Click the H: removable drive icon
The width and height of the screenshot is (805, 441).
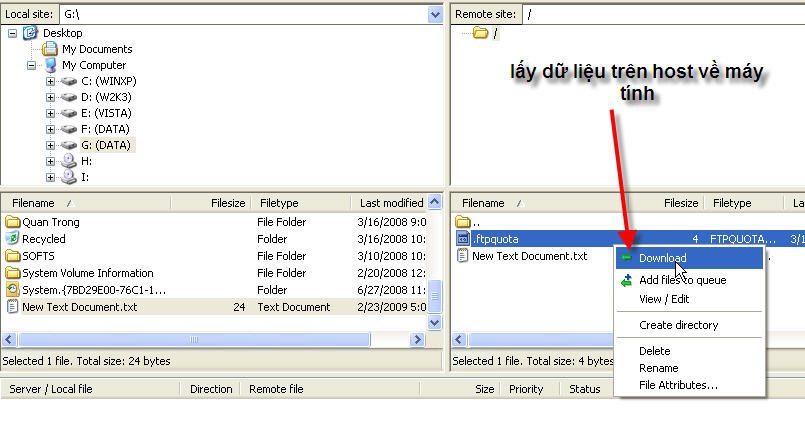pyautogui.click(x=69, y=161)
